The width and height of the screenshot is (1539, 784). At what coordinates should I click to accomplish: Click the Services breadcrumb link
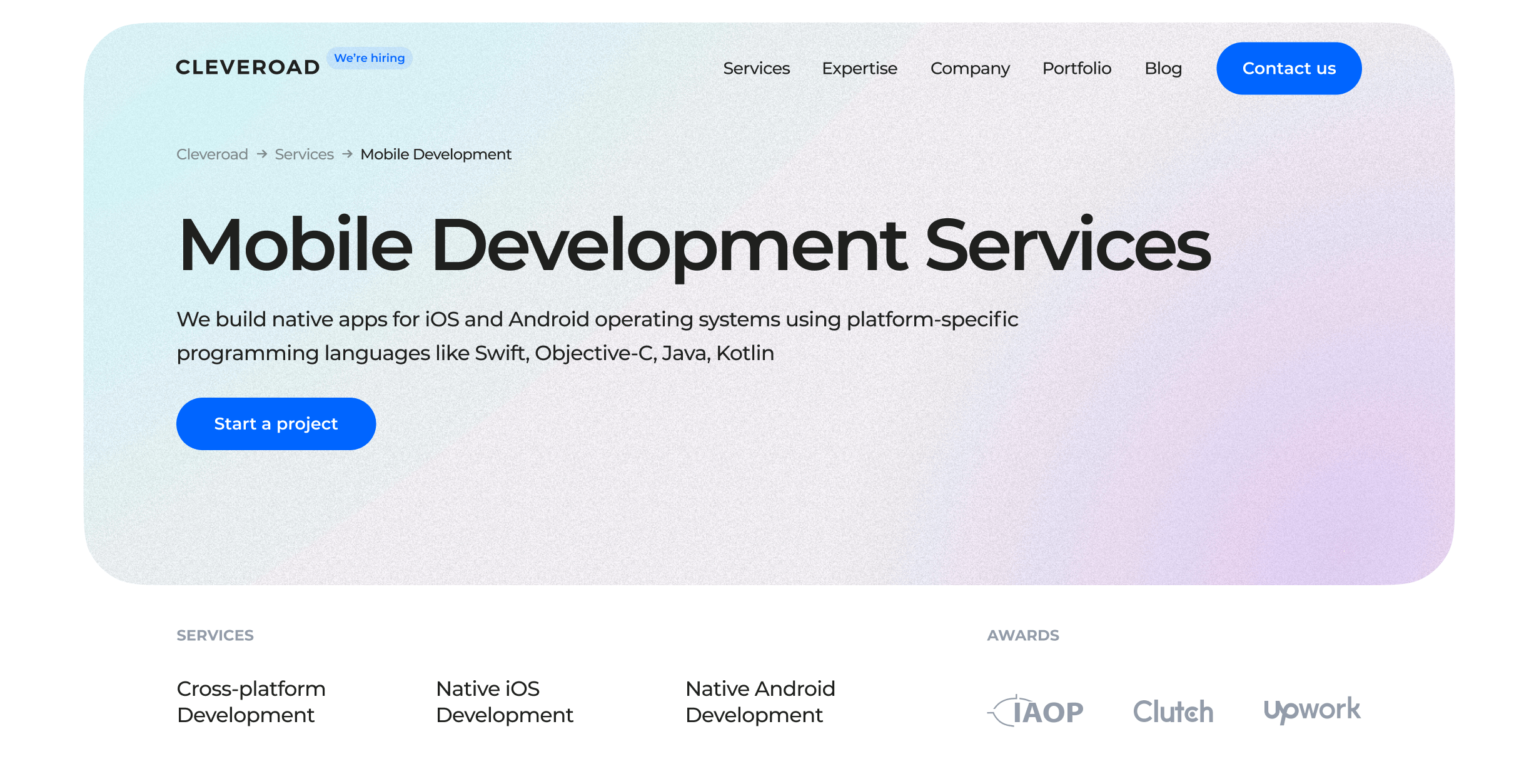coord(304,154)
